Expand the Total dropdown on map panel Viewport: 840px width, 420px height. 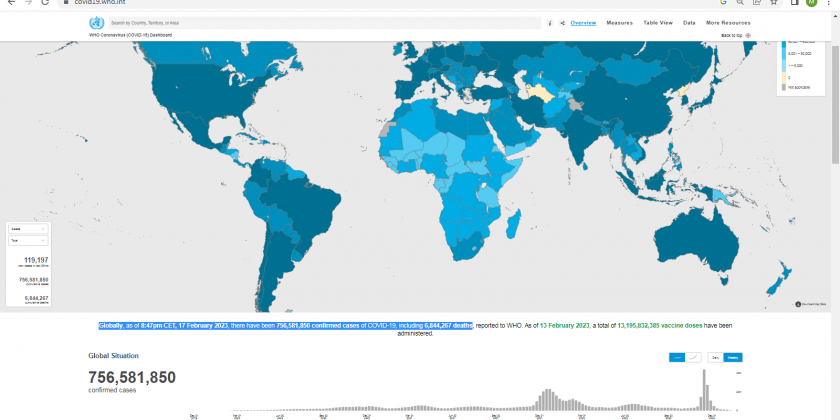click(28, 240)
